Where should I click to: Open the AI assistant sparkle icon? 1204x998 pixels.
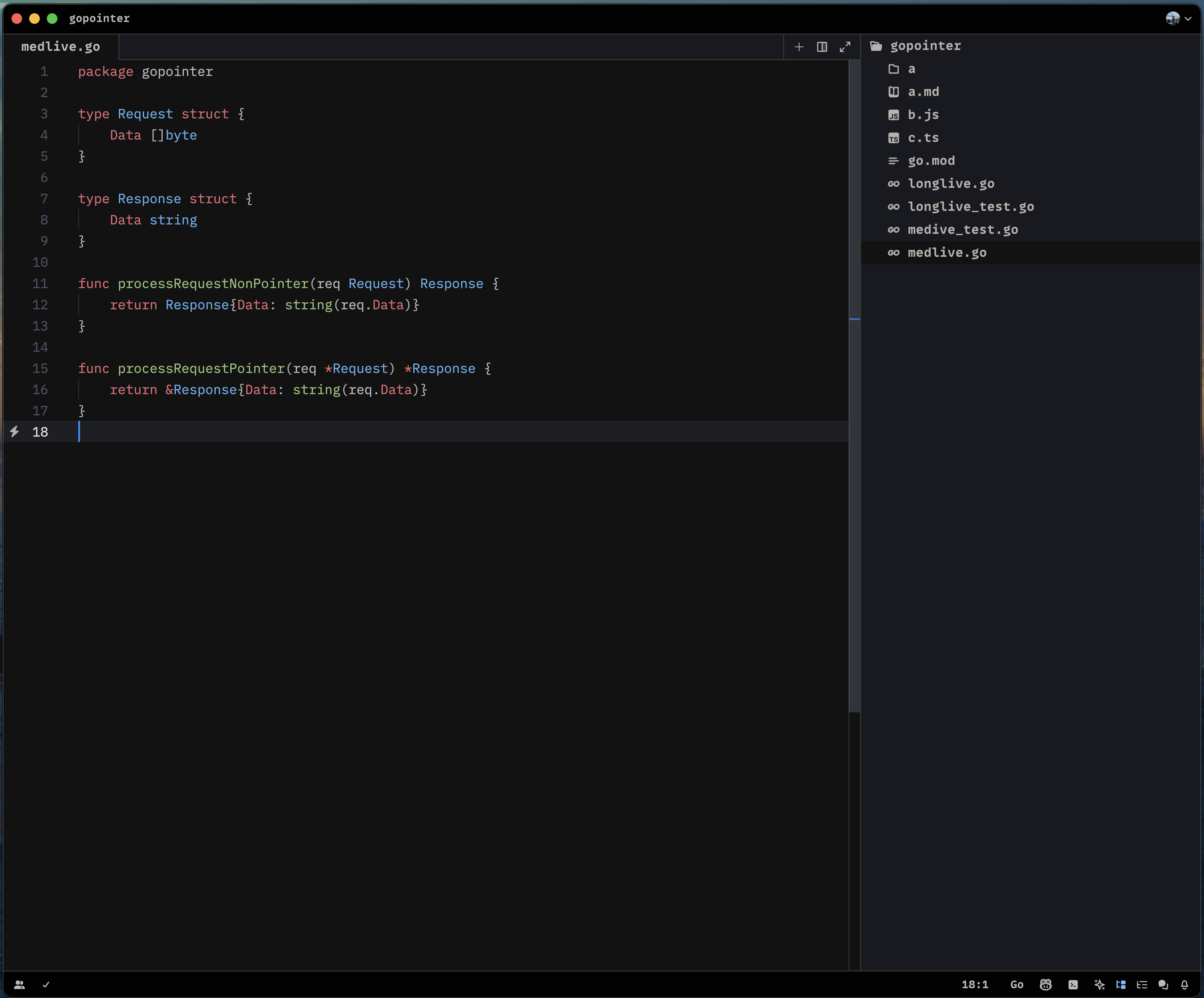pos(1099,984)
